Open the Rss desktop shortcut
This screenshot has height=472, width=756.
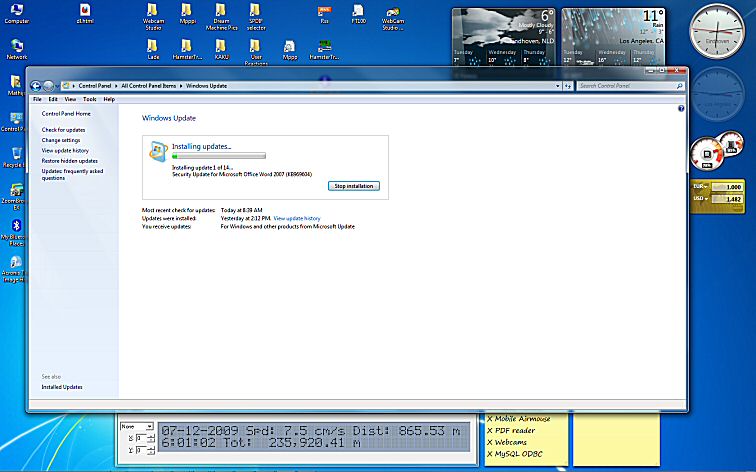pos(324,13)
